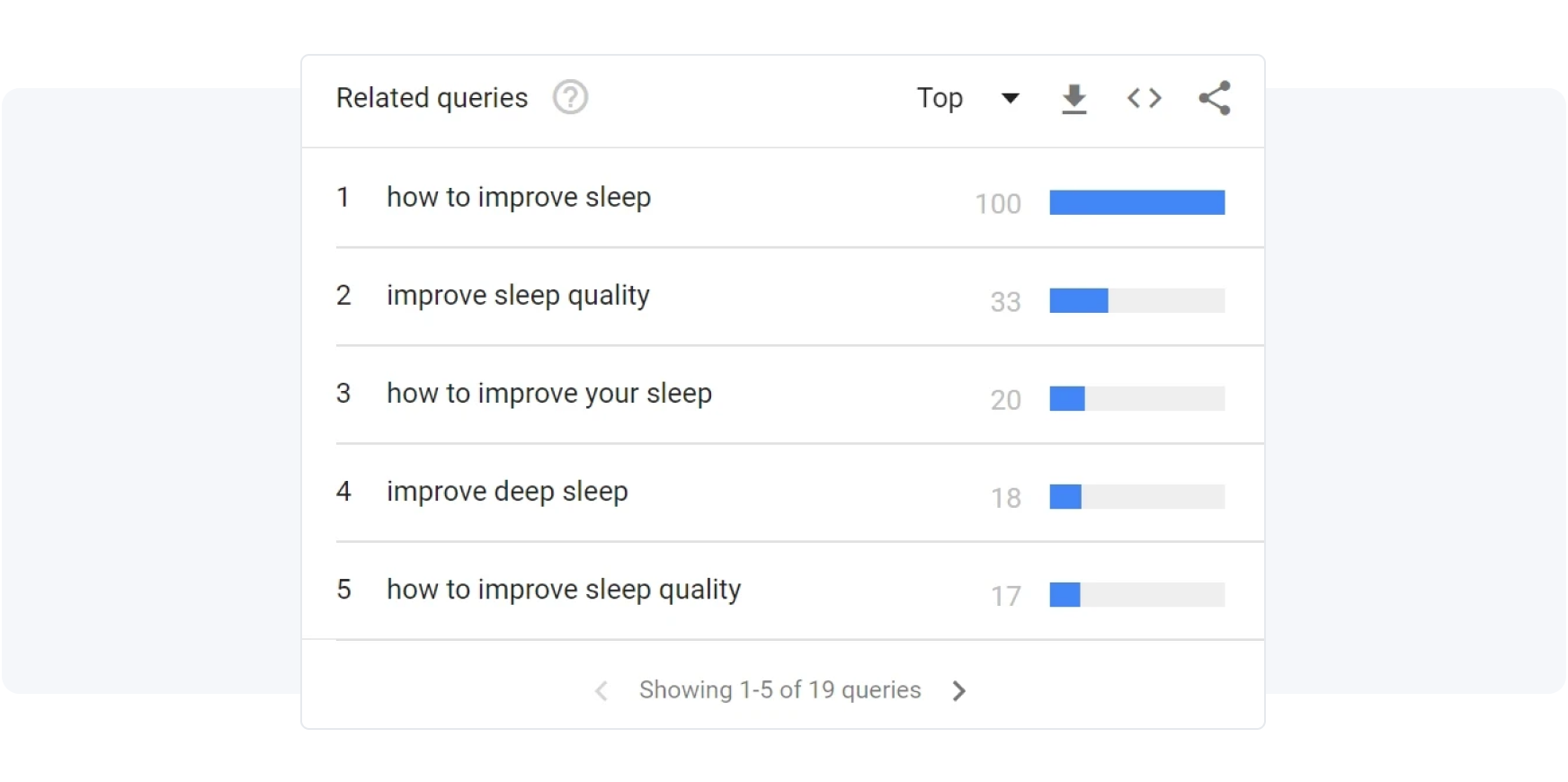Go to previous page of queries

[601, 690]
